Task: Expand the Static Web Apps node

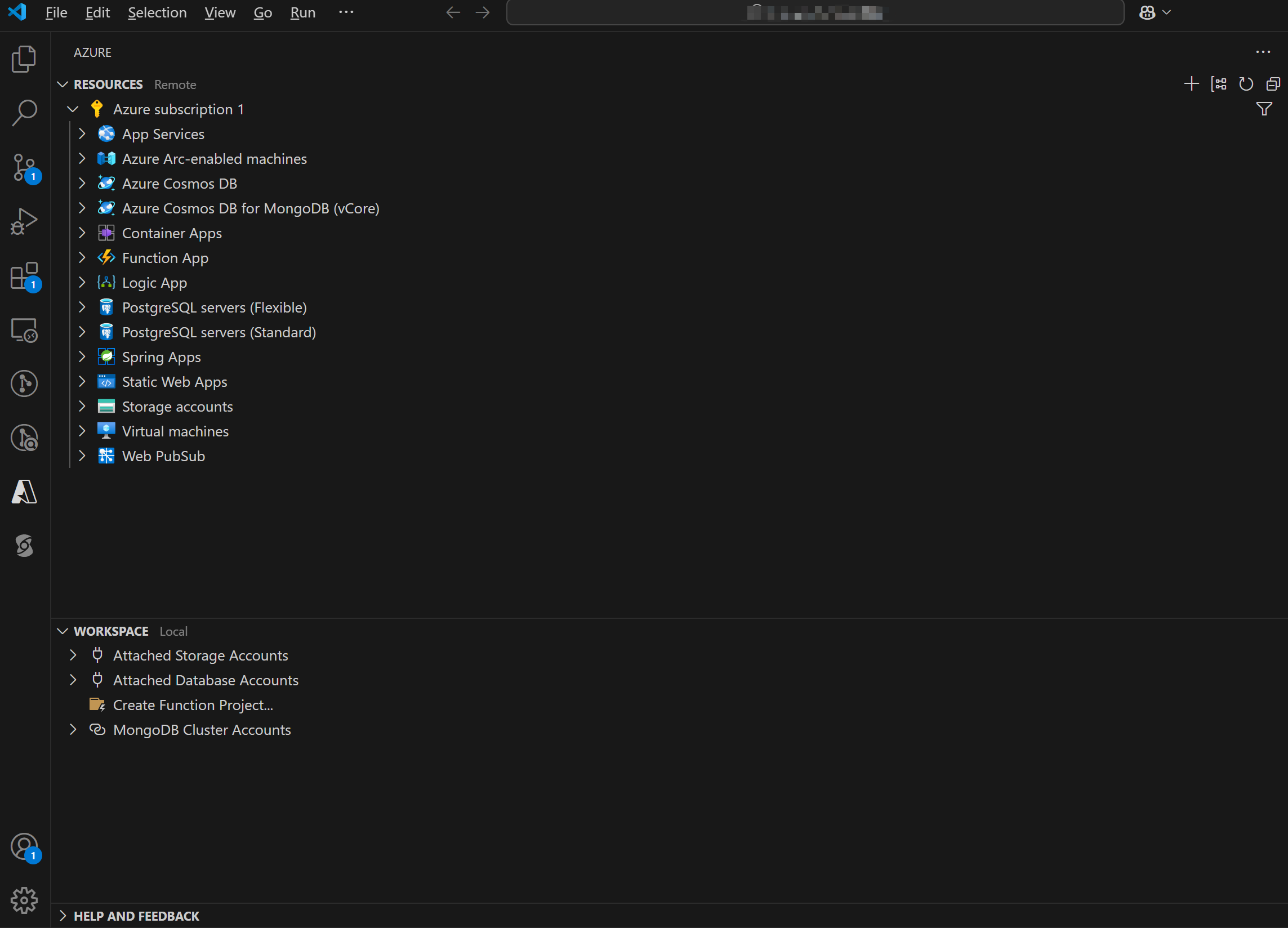Action: [82, 382]
